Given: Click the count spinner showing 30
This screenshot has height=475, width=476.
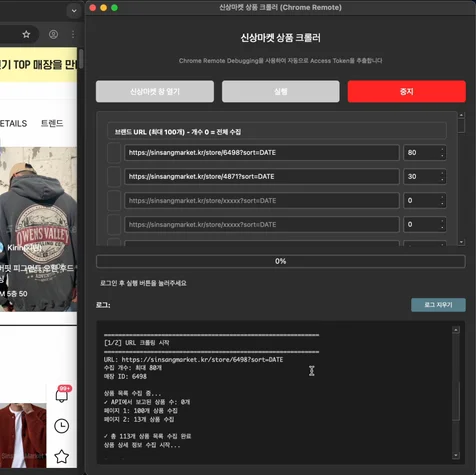Looking at the screenshot, I should click(x=425, y=177).
